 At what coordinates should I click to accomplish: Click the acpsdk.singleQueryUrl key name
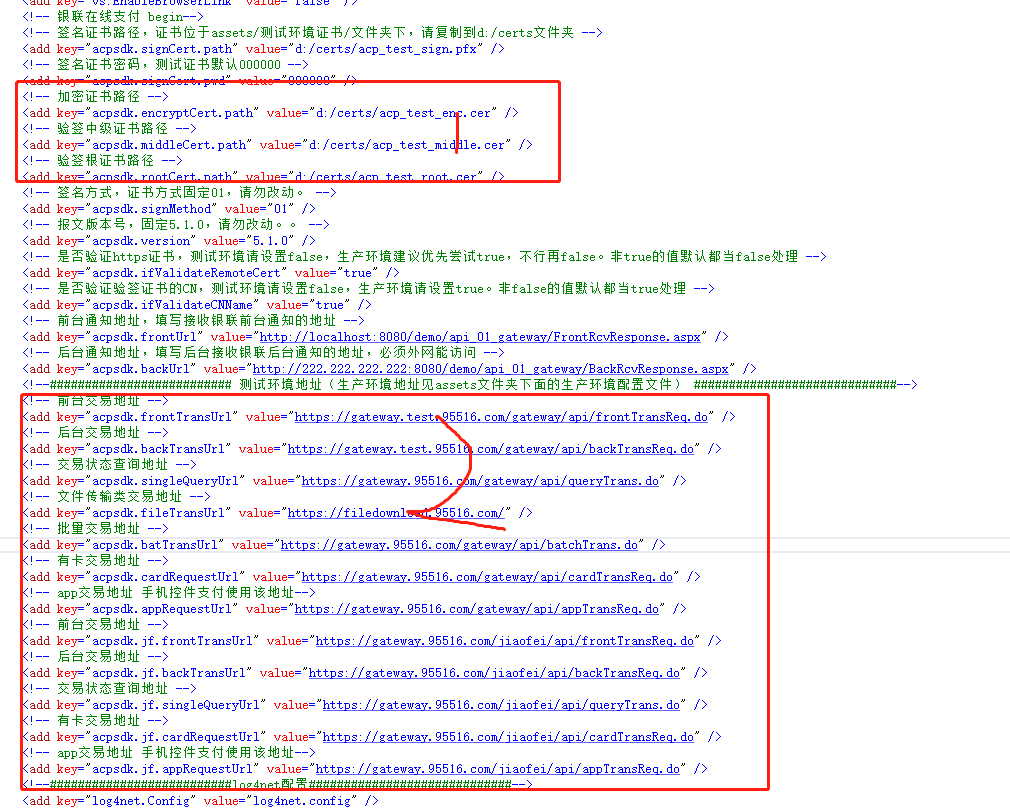(166, 481)
